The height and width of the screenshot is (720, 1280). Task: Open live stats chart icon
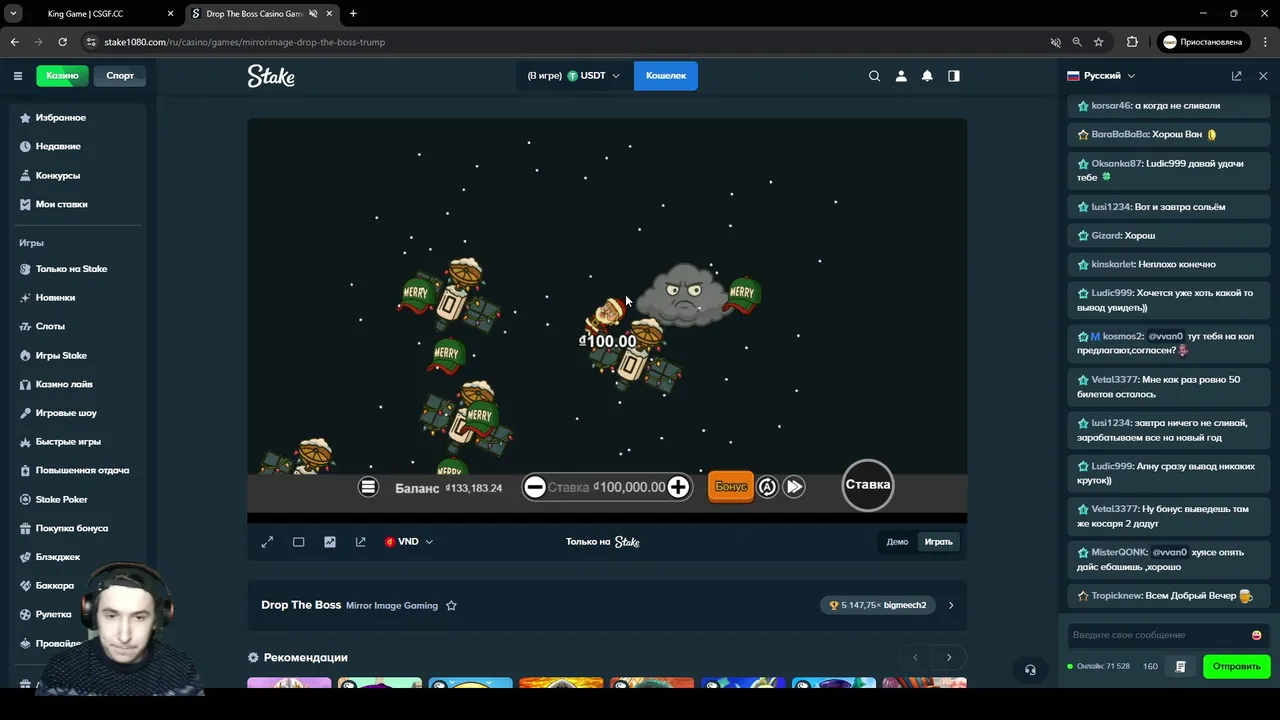[330, 542]
